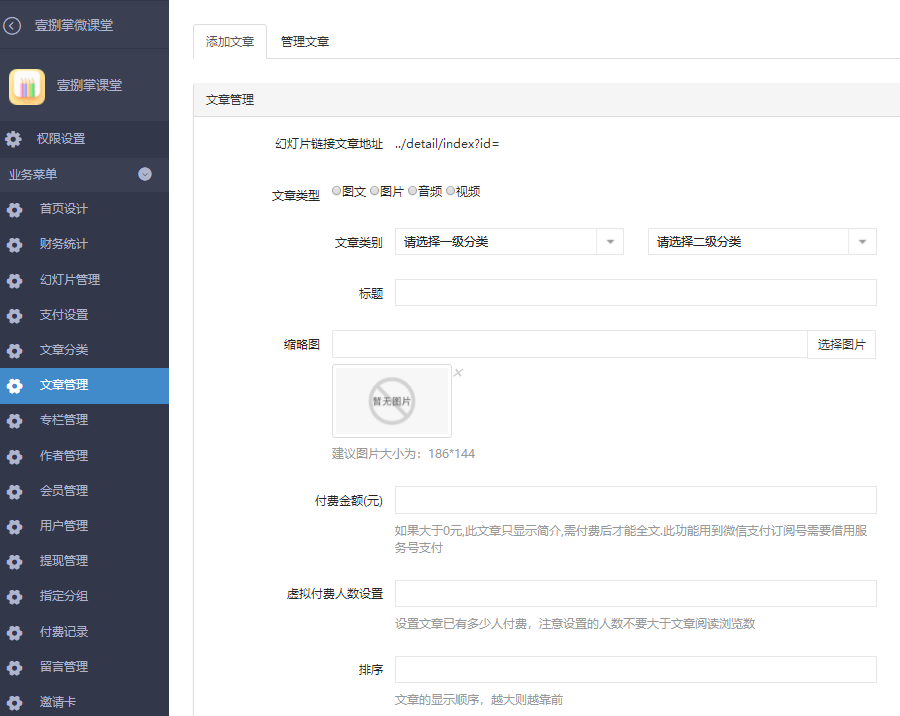Click the 缩略图 path input field
Viewport: 900px width, 716px height.
tap(570, 345)
